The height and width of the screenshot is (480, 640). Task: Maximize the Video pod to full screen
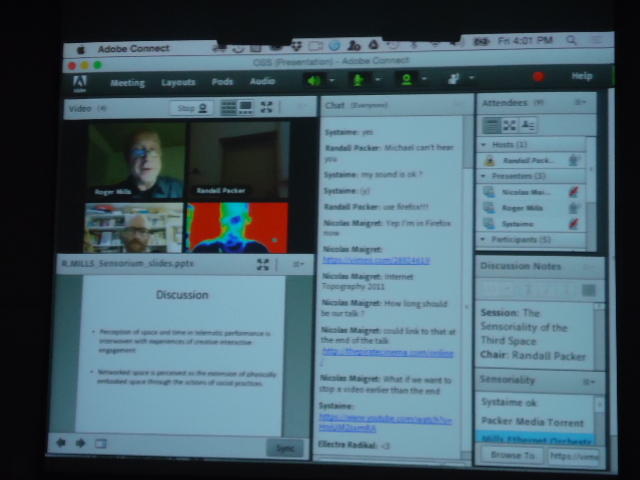[x=267, y=107]
